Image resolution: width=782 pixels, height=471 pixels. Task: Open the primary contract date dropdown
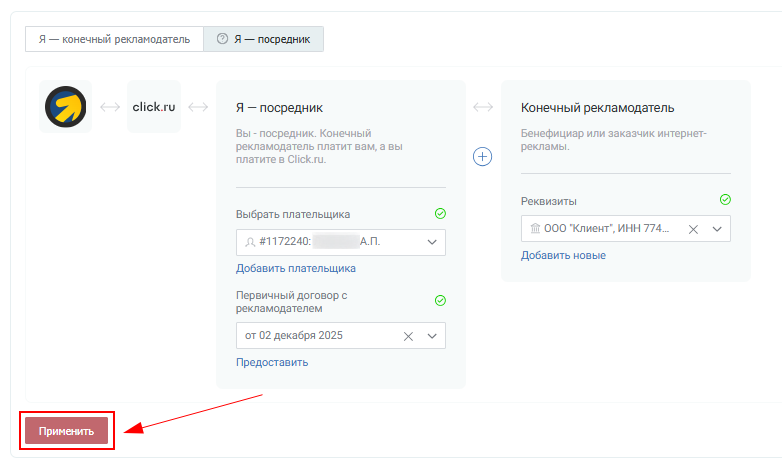432,336
